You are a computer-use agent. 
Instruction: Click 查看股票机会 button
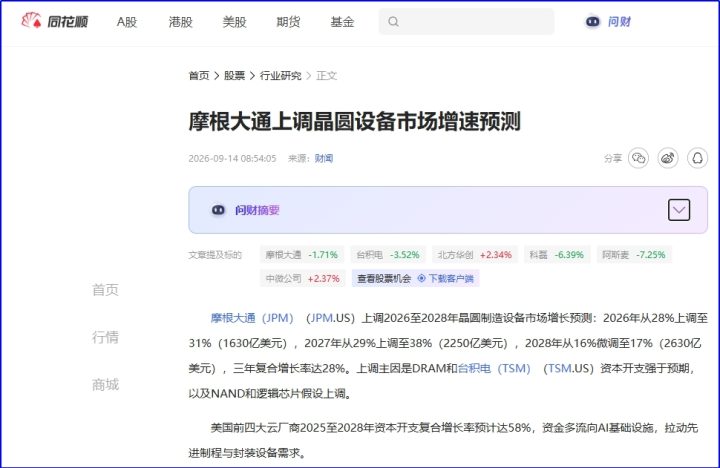coord(384,278)
